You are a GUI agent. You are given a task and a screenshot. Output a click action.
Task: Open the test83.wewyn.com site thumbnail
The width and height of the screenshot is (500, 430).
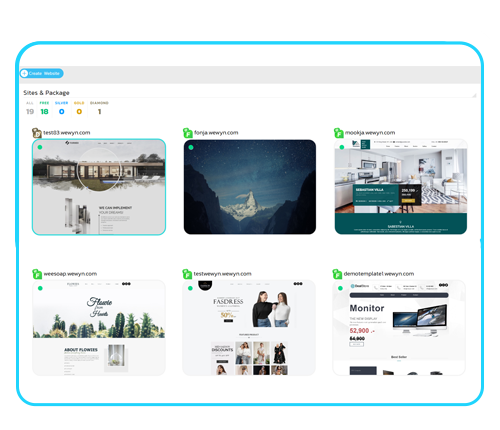[99, 187]
